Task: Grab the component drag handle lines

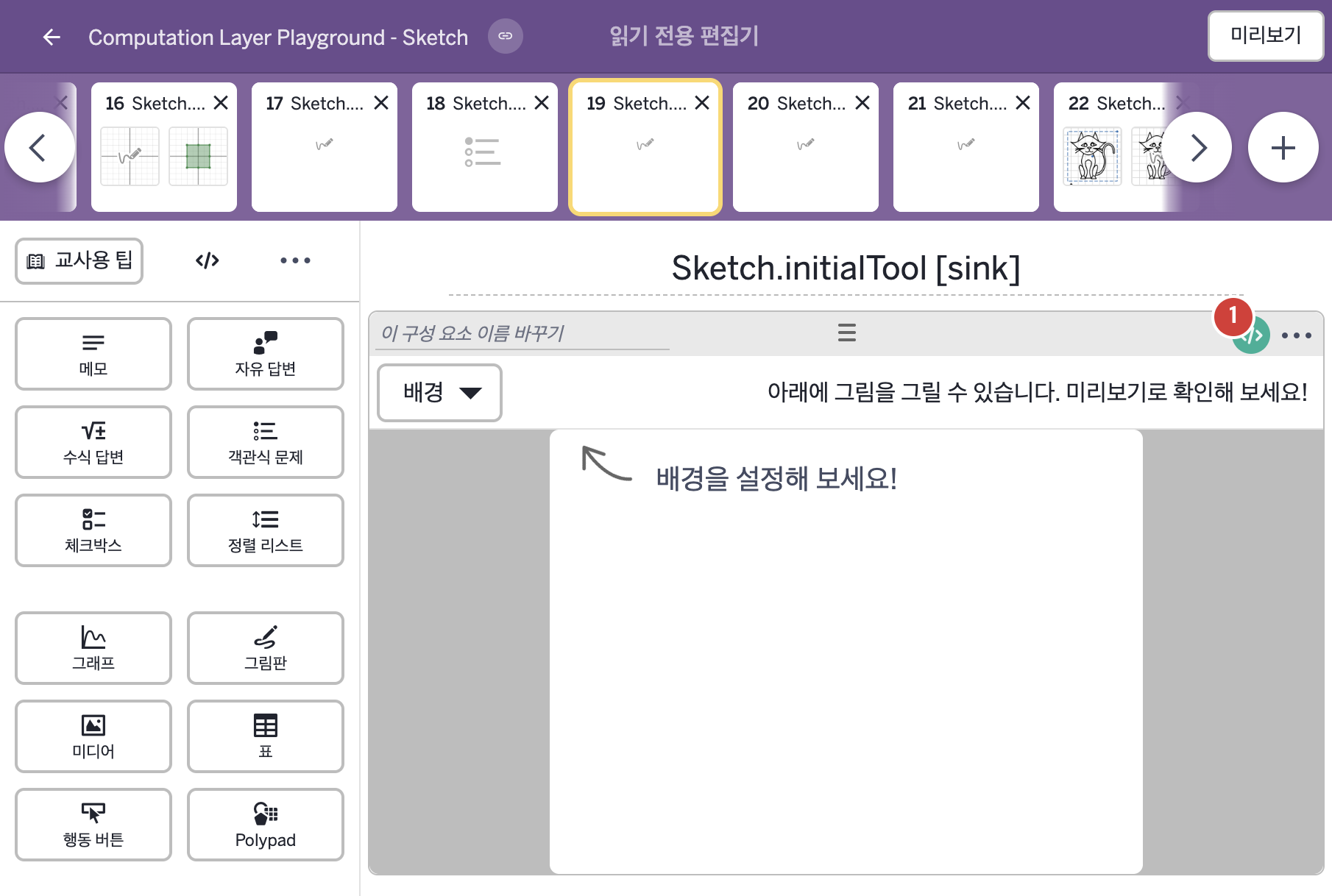Action: [x=847, y=333]
